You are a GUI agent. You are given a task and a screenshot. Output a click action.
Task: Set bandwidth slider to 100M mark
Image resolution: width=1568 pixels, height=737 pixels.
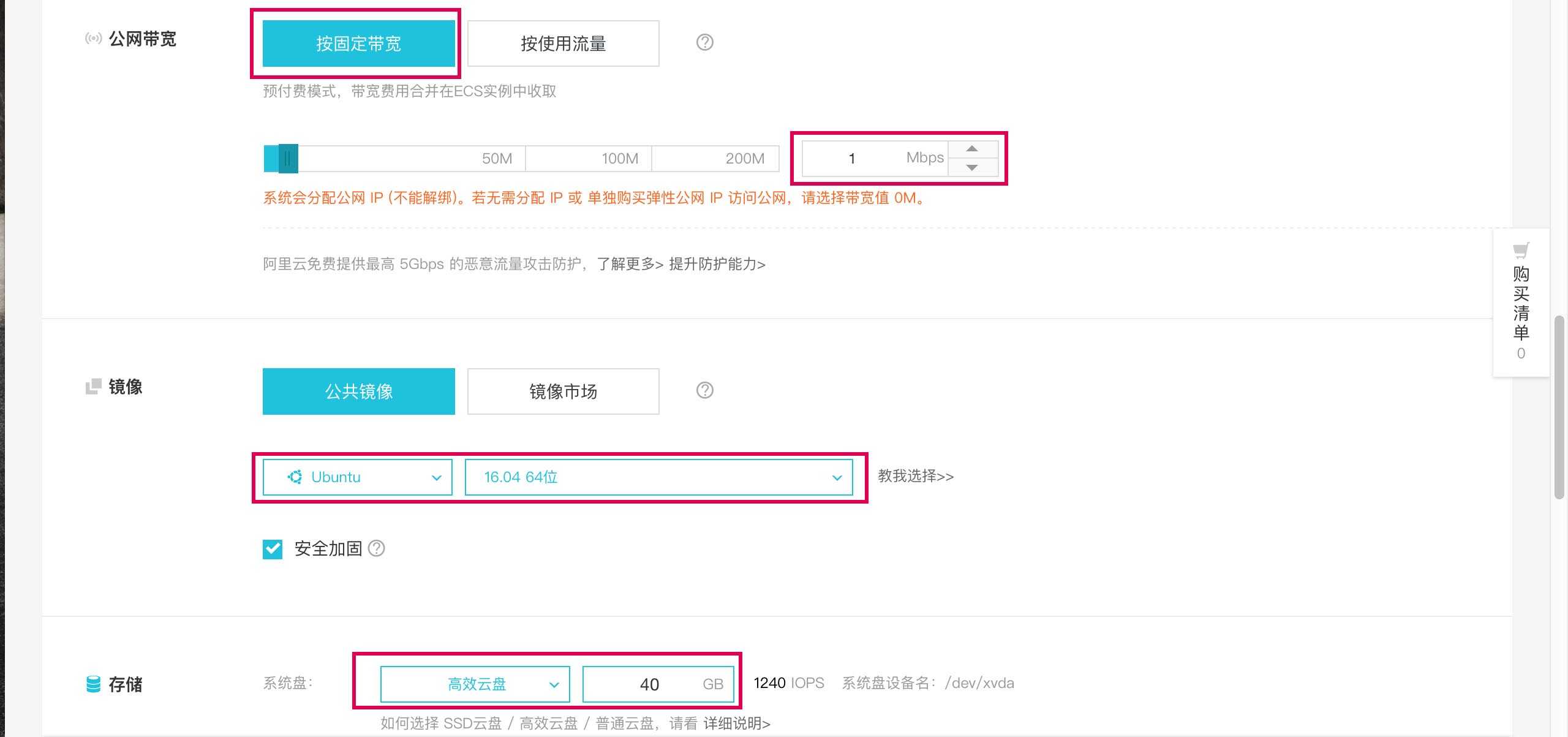[620, 159]
